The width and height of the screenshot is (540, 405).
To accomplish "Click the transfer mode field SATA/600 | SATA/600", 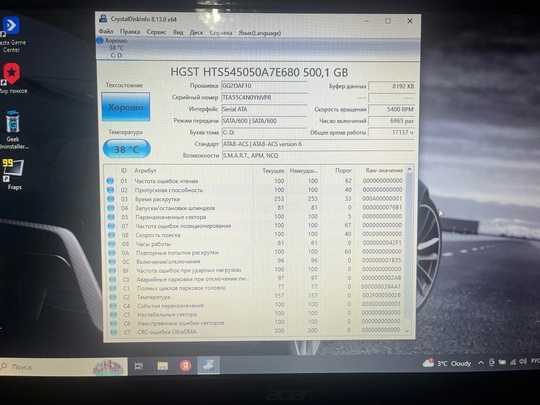I will [x=264, y=121].
